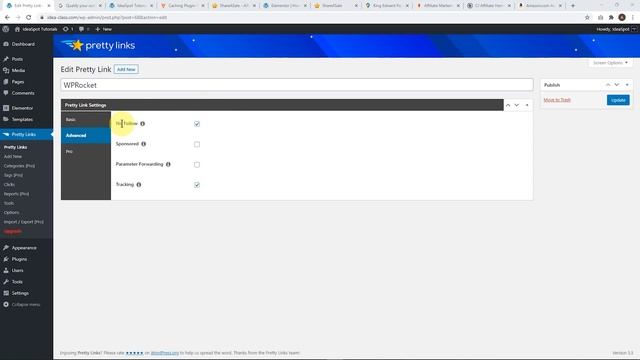Click the red Upgrade link
640x360 pixels.
tap(13, 231)
